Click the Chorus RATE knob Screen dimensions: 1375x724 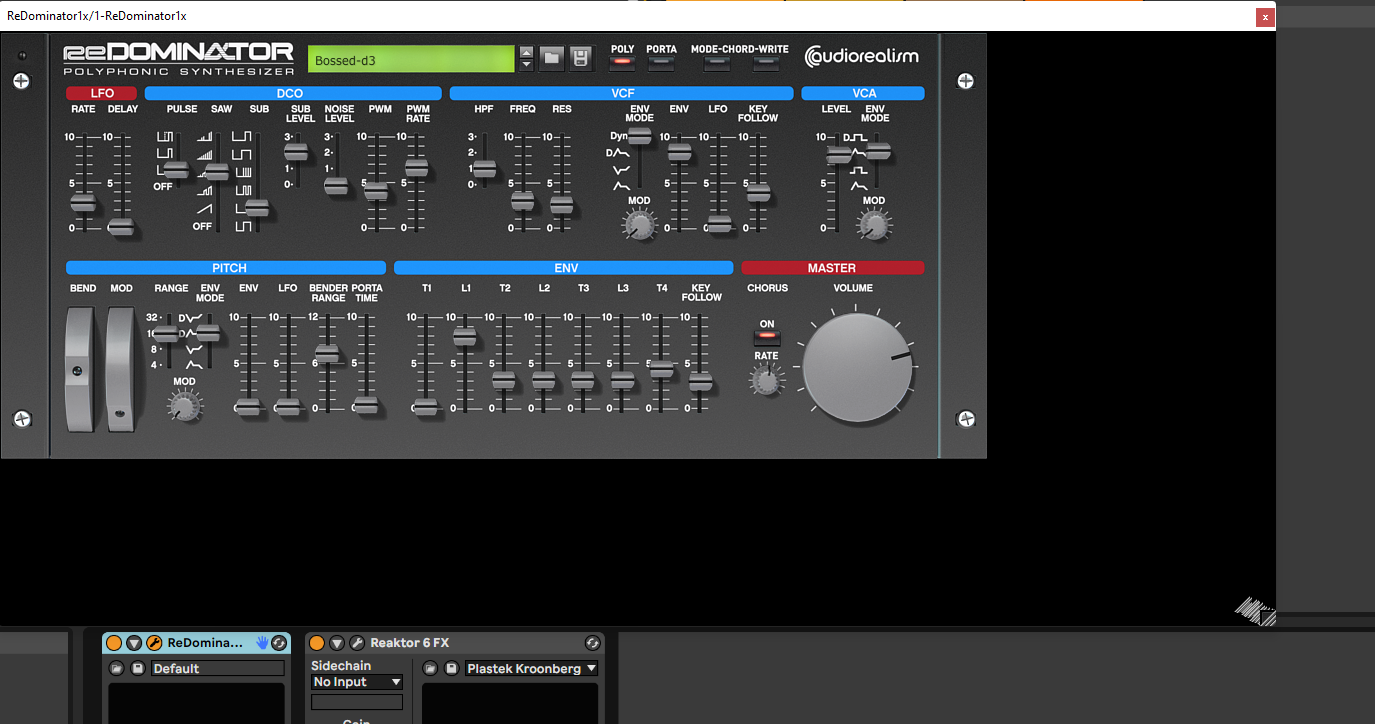(766, 380)
